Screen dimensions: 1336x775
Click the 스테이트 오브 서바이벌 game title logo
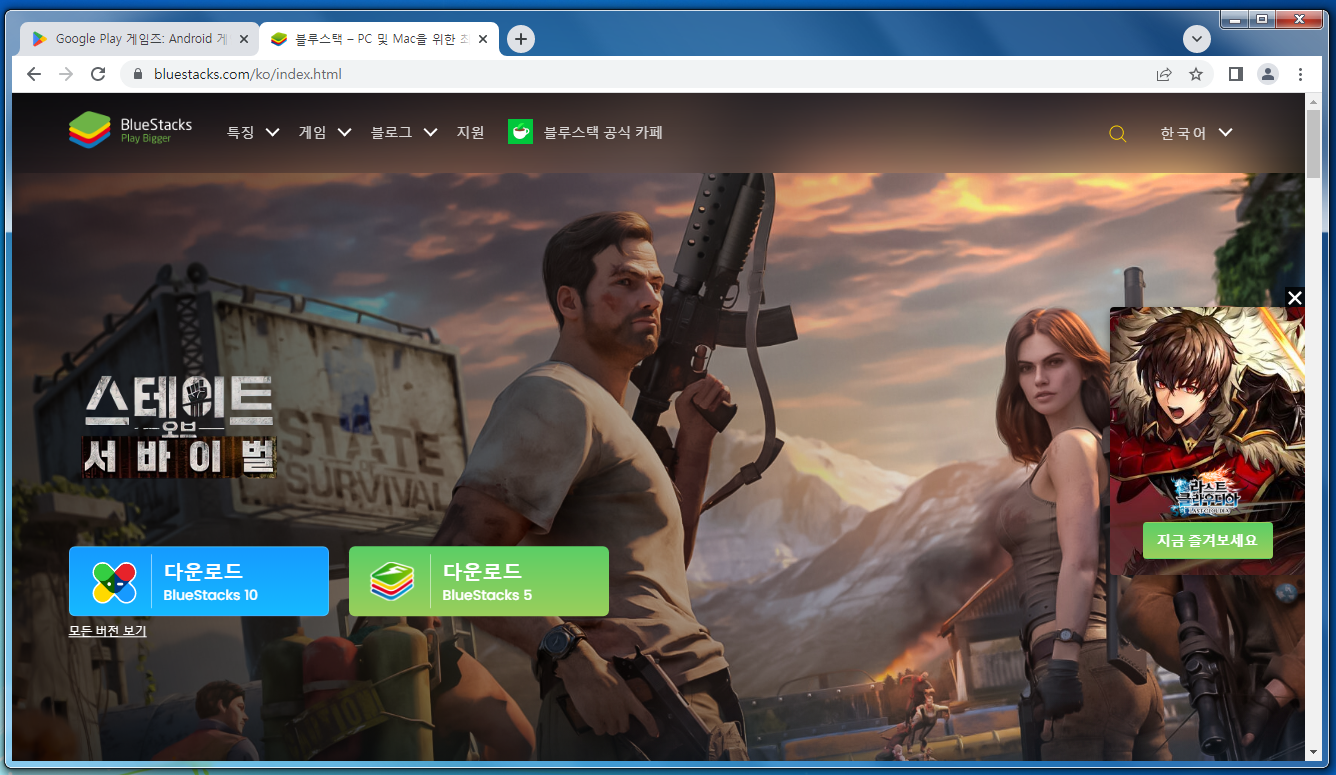click(179, 427)
